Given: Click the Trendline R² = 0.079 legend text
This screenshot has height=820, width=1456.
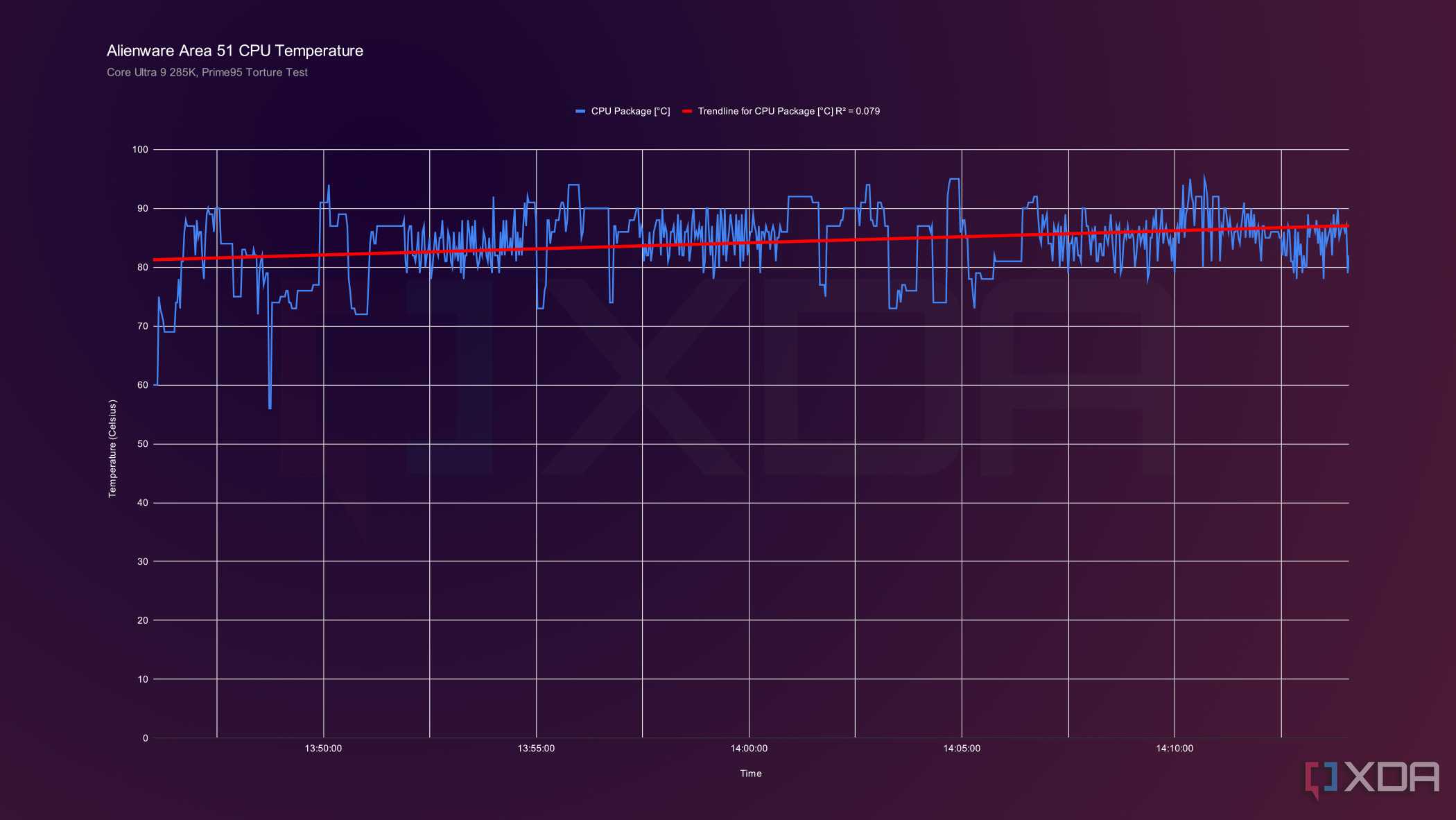Looking at the screenshot, I should pyautogui.click(x=788, y=112).
